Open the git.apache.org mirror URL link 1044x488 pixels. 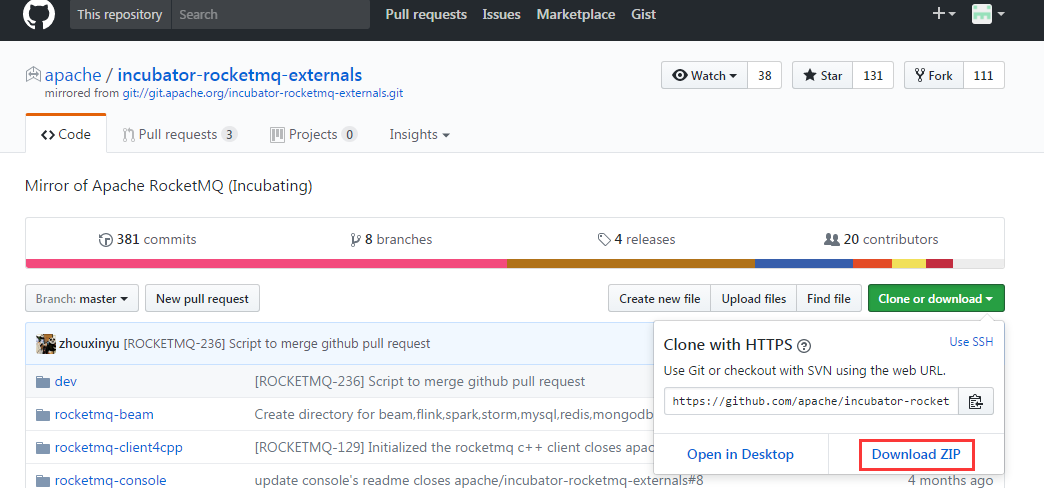(263, 93)
